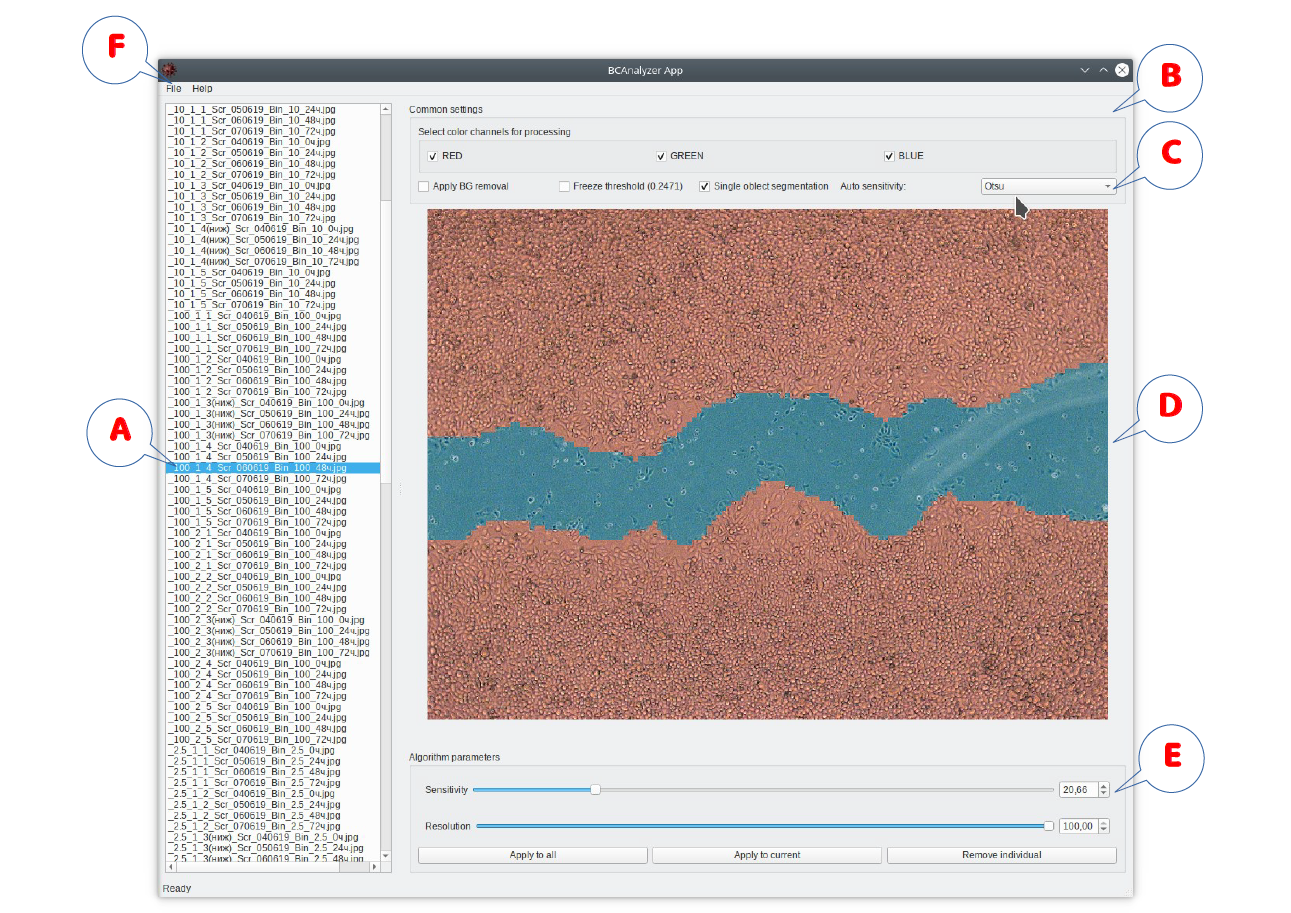Open the Auto sensitivity Otsu dropdown
The height and width of the screenshot is (913, 1291).
click(1048, 186)
